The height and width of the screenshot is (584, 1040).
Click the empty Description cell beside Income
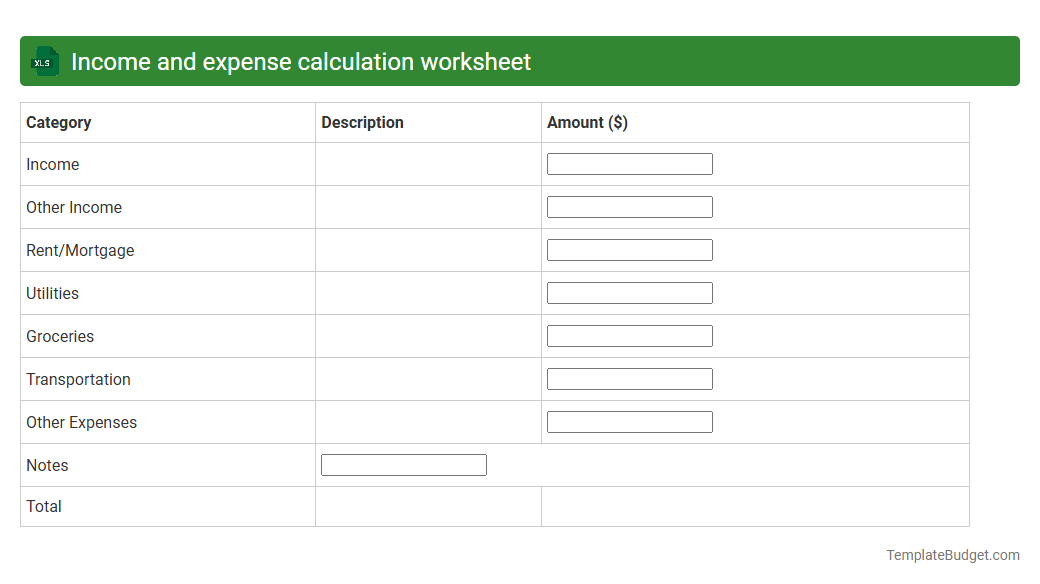pyautogui.click(x=428, y=164)
